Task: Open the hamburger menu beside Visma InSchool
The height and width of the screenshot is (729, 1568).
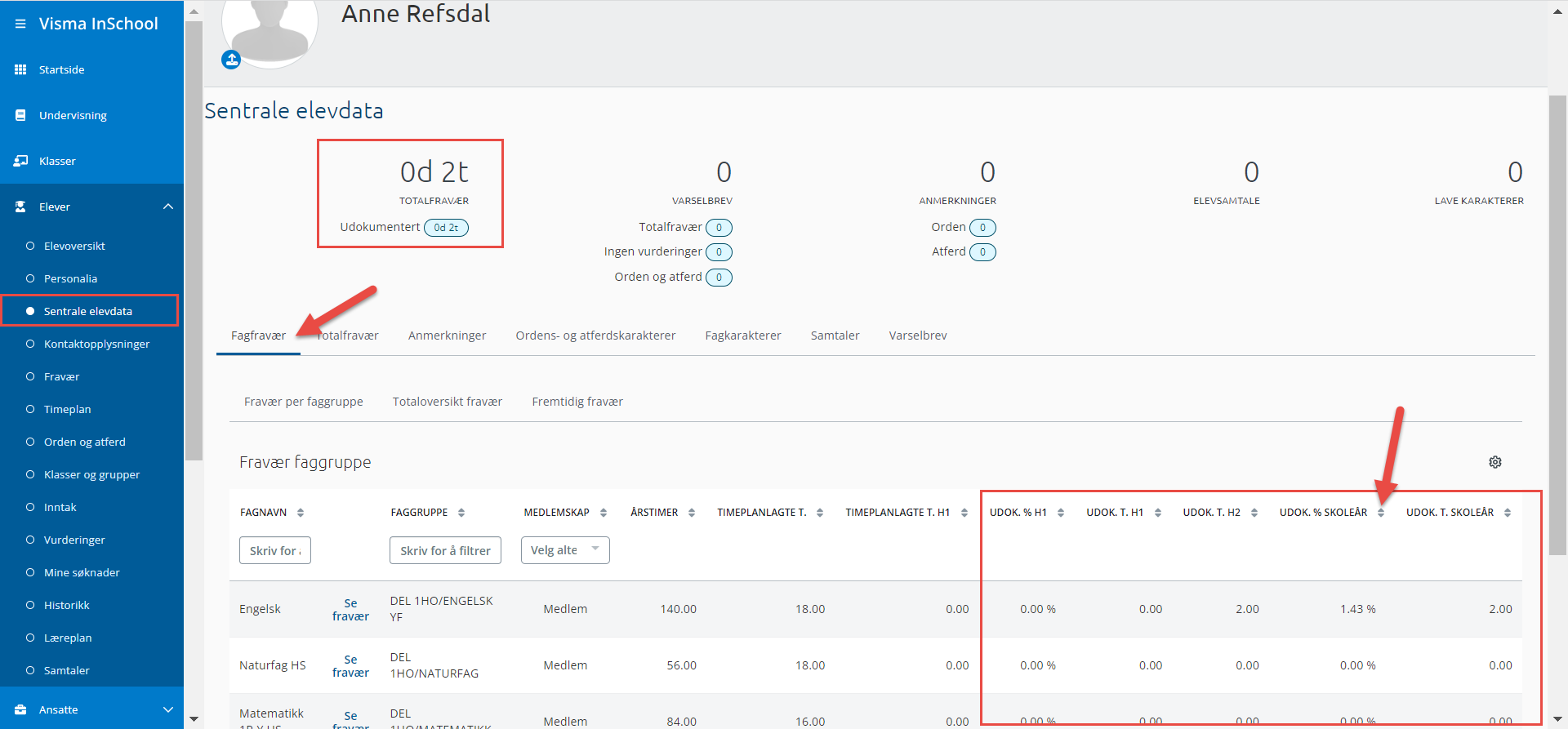Action: [x=20, y=24]
